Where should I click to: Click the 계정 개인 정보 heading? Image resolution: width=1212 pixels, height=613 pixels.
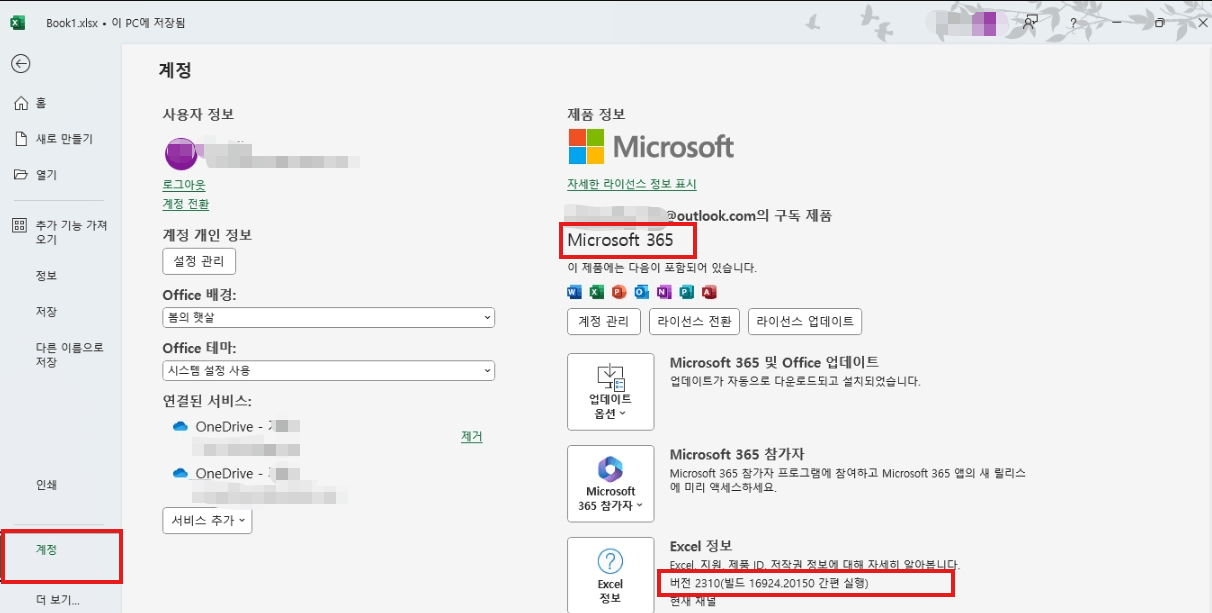click(207, 235)
